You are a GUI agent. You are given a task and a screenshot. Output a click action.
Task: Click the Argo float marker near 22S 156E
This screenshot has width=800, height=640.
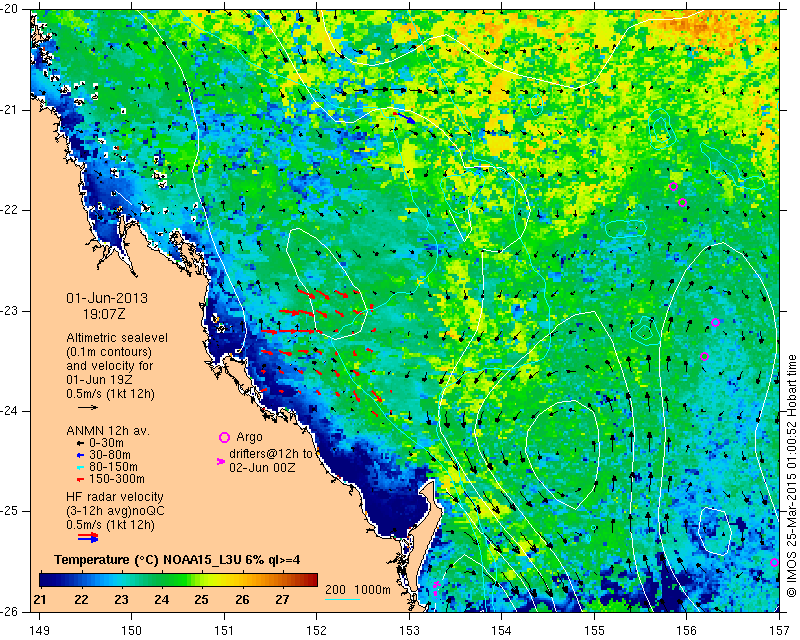(682, 203)
